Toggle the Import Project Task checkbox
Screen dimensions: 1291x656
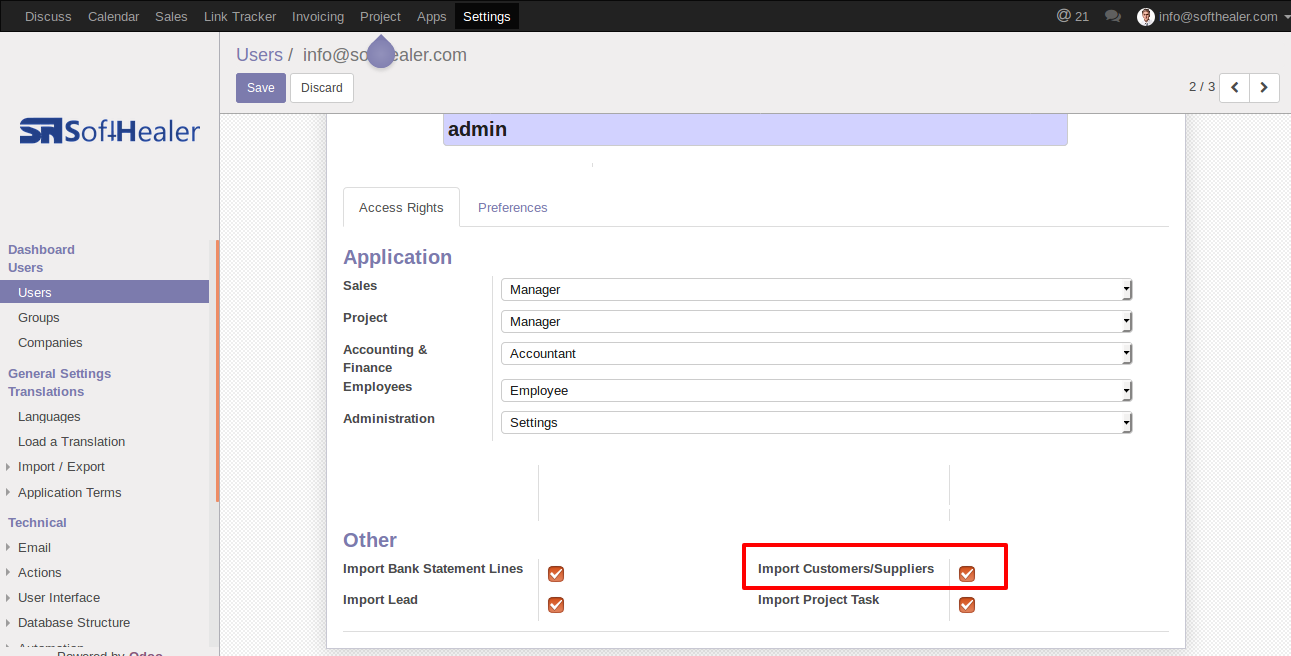tap(967, 605)
